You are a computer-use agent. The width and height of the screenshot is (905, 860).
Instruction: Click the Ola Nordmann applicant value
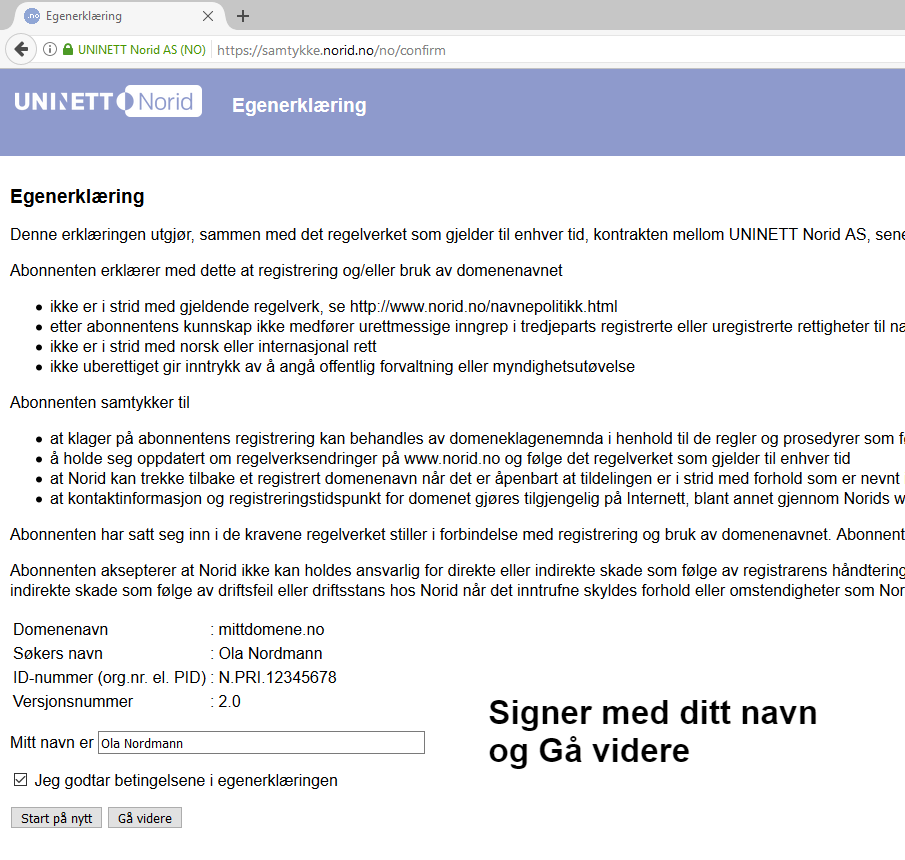pos(270,653)
